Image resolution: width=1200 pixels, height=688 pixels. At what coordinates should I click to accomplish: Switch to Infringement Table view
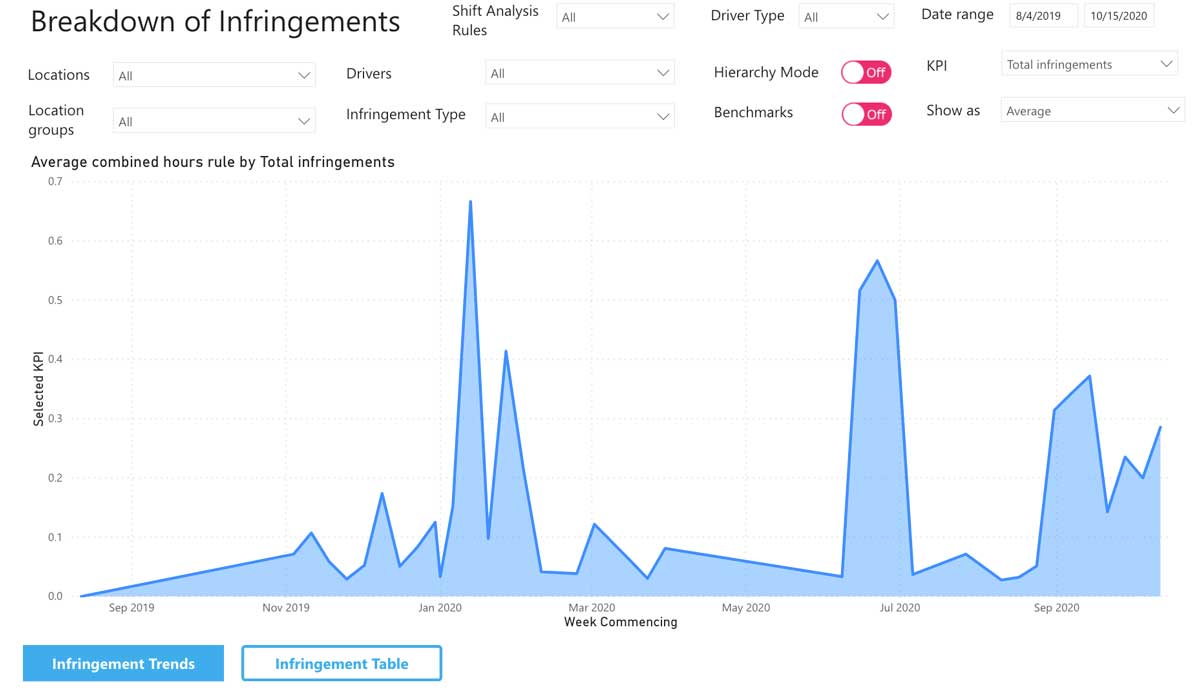tap(341, 663)
